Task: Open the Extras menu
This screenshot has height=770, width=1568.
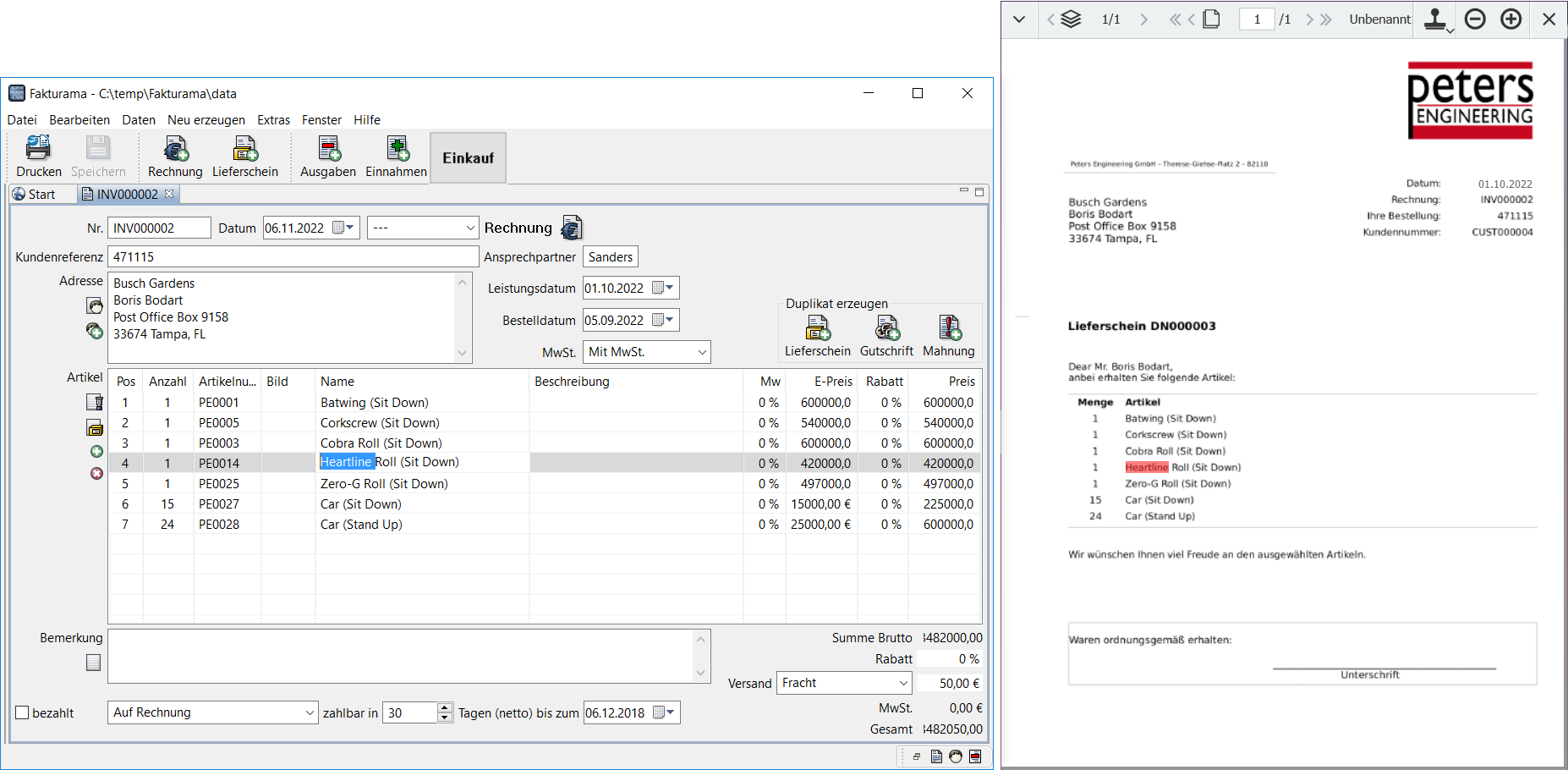Action: pos(273,120)
